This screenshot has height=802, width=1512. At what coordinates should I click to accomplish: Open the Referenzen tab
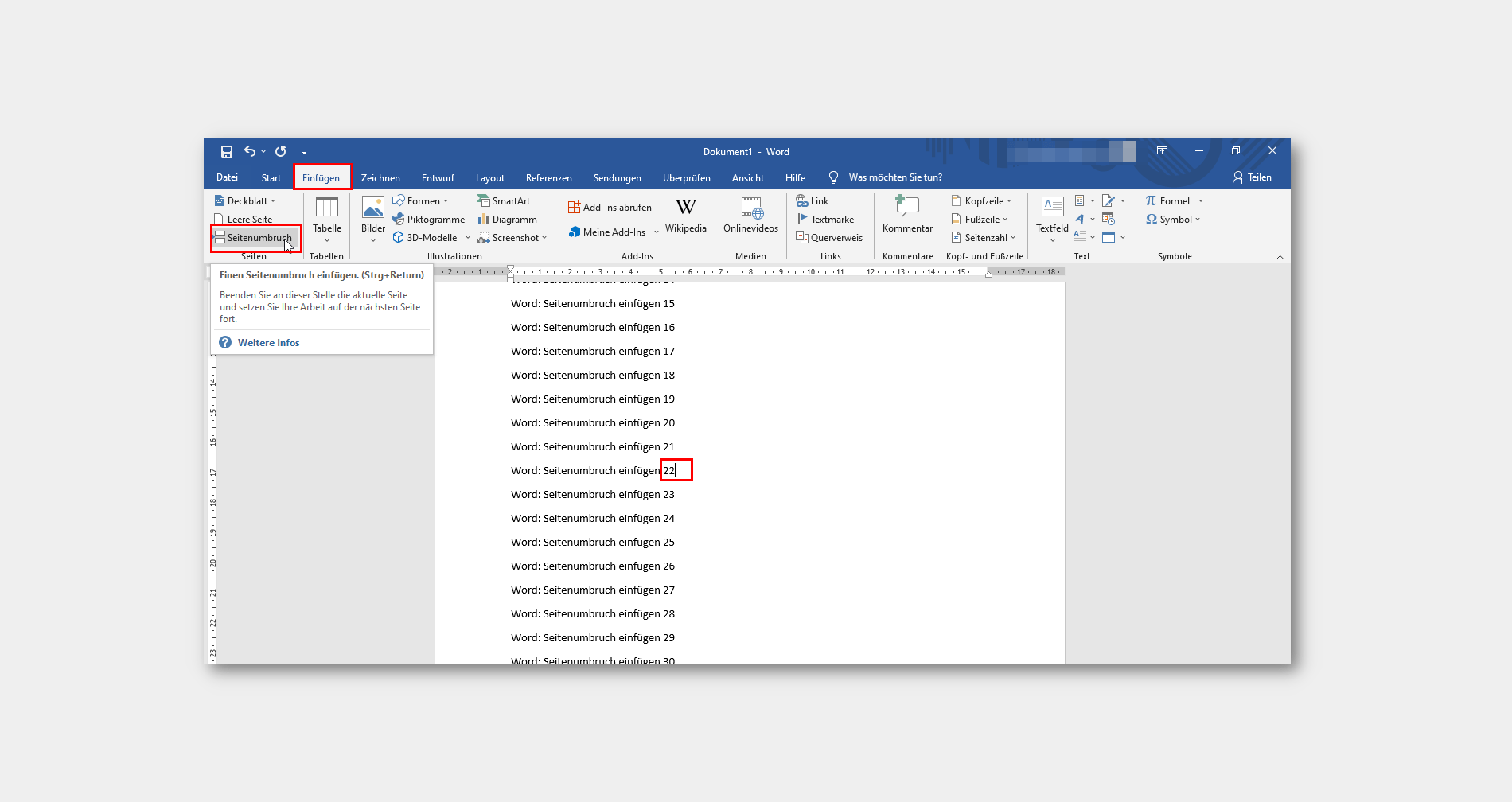coord(549,178)
